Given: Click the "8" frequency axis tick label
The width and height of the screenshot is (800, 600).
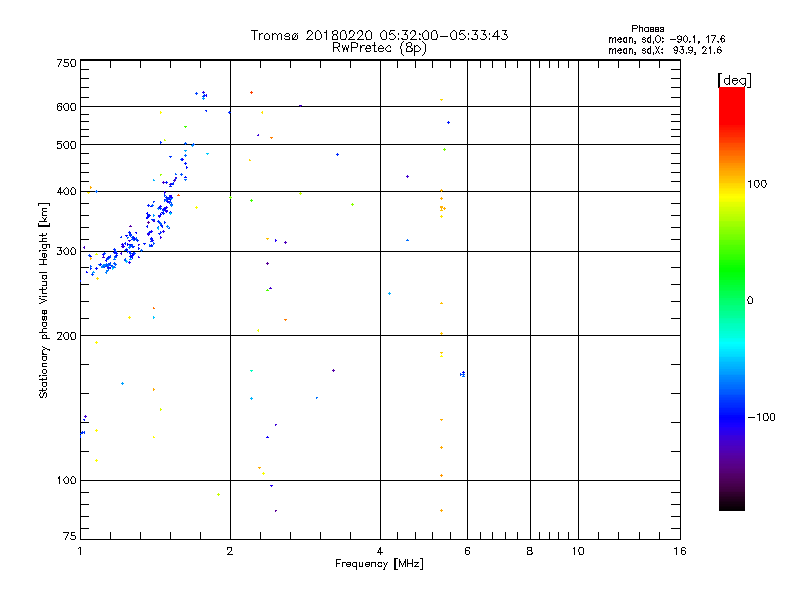Looking at the screenshot, I should point(530,551).
